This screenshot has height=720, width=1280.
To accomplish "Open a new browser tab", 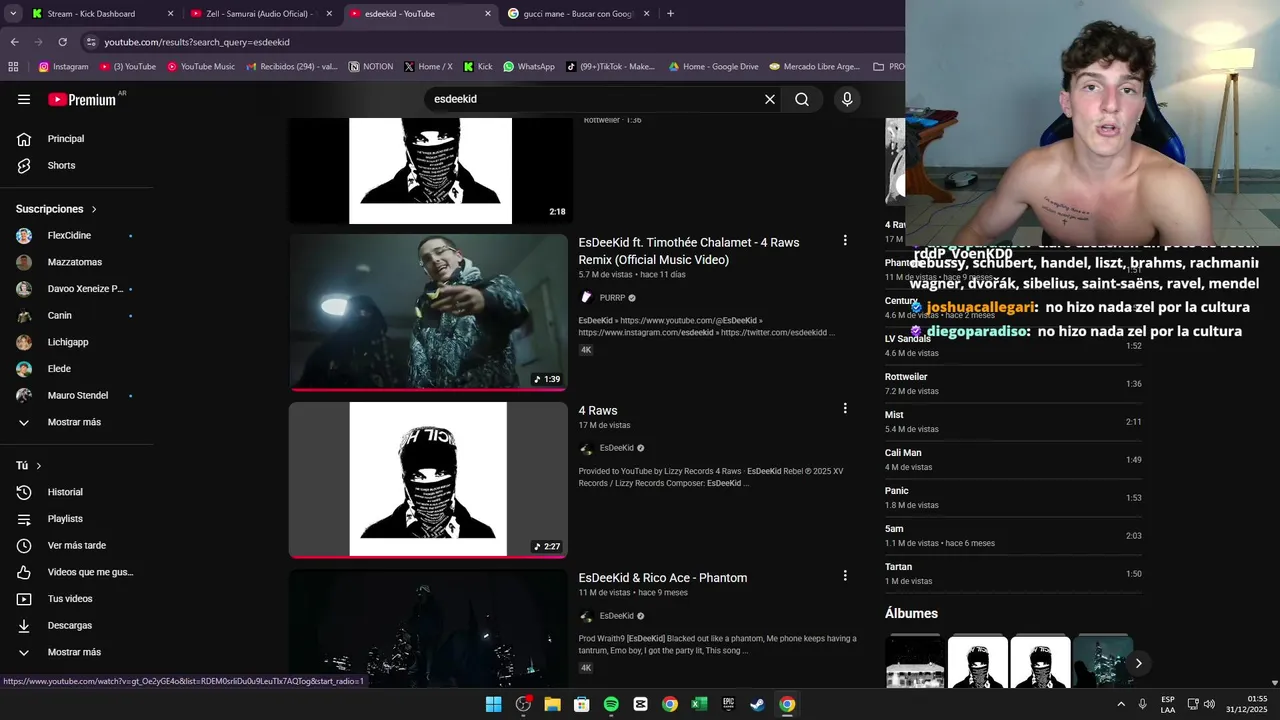I will coord(670,14).
